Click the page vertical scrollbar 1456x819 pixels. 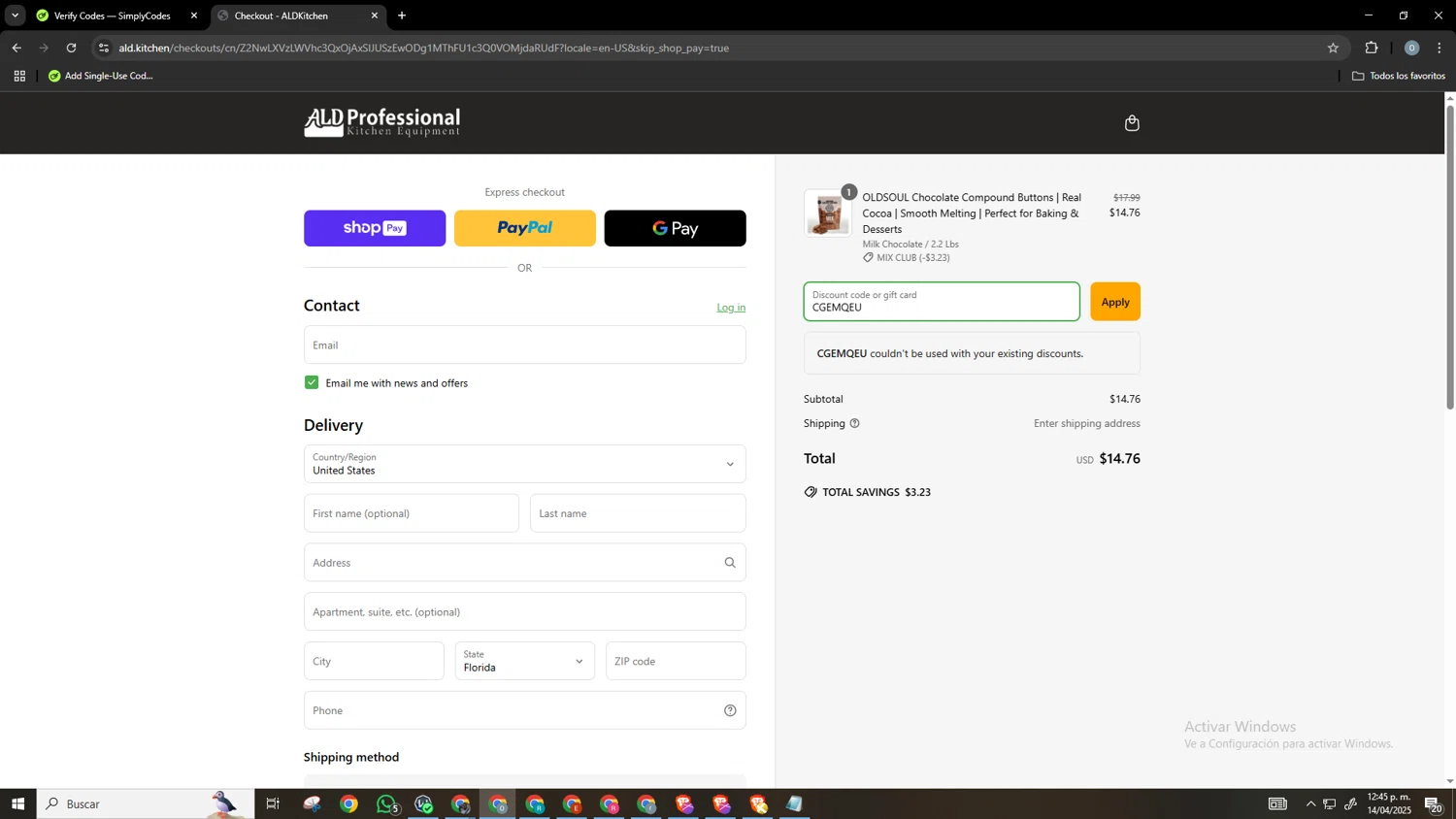click(1450, 257)
